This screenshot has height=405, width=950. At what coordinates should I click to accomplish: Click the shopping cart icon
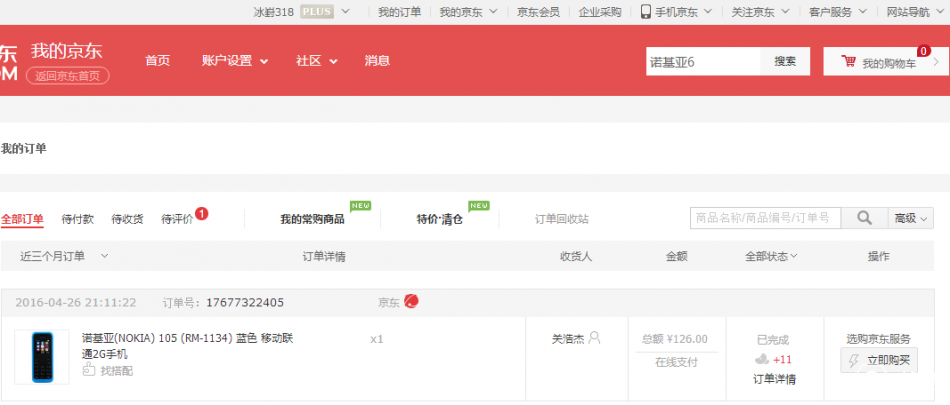[x=848, y=61]
